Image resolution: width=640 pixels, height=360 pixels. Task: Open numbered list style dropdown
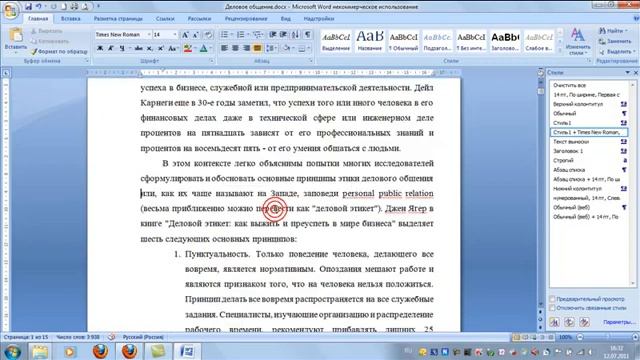[x=248, y=35]
